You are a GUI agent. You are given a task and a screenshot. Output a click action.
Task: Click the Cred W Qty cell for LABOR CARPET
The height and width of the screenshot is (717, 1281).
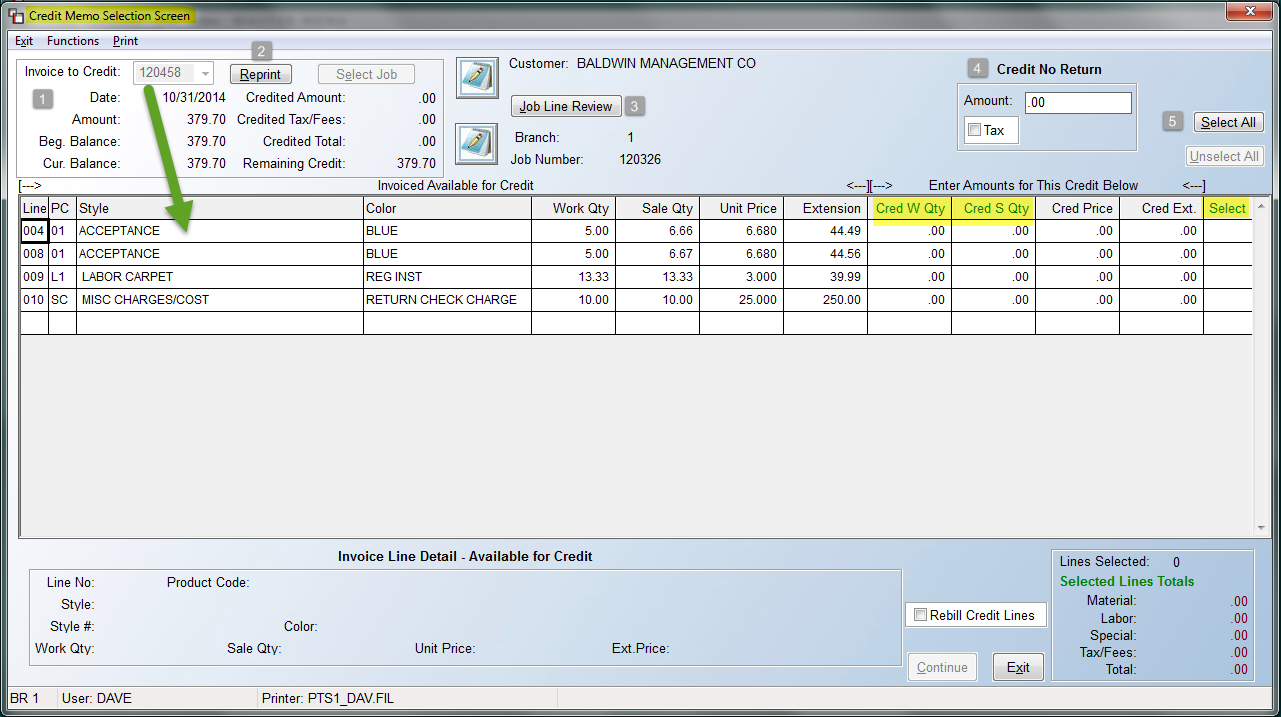tap(910, 276)
